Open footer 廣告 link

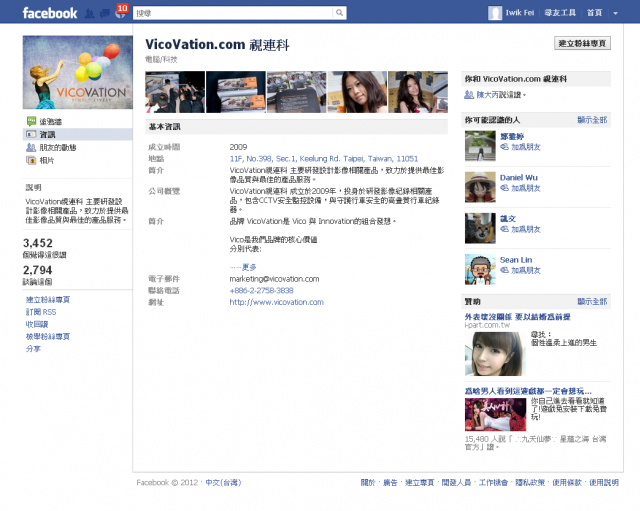pyautogui.click(x=390, y=483)
